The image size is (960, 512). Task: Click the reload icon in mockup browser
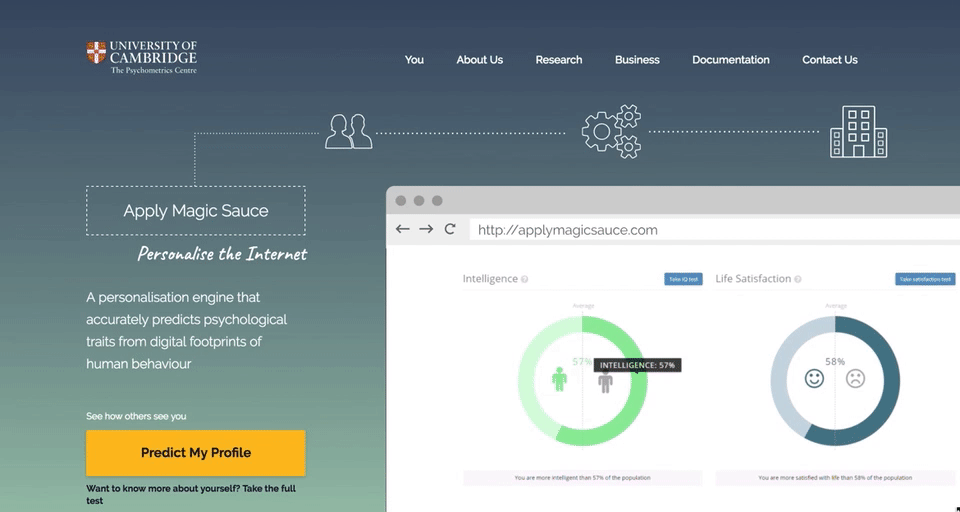450,229
